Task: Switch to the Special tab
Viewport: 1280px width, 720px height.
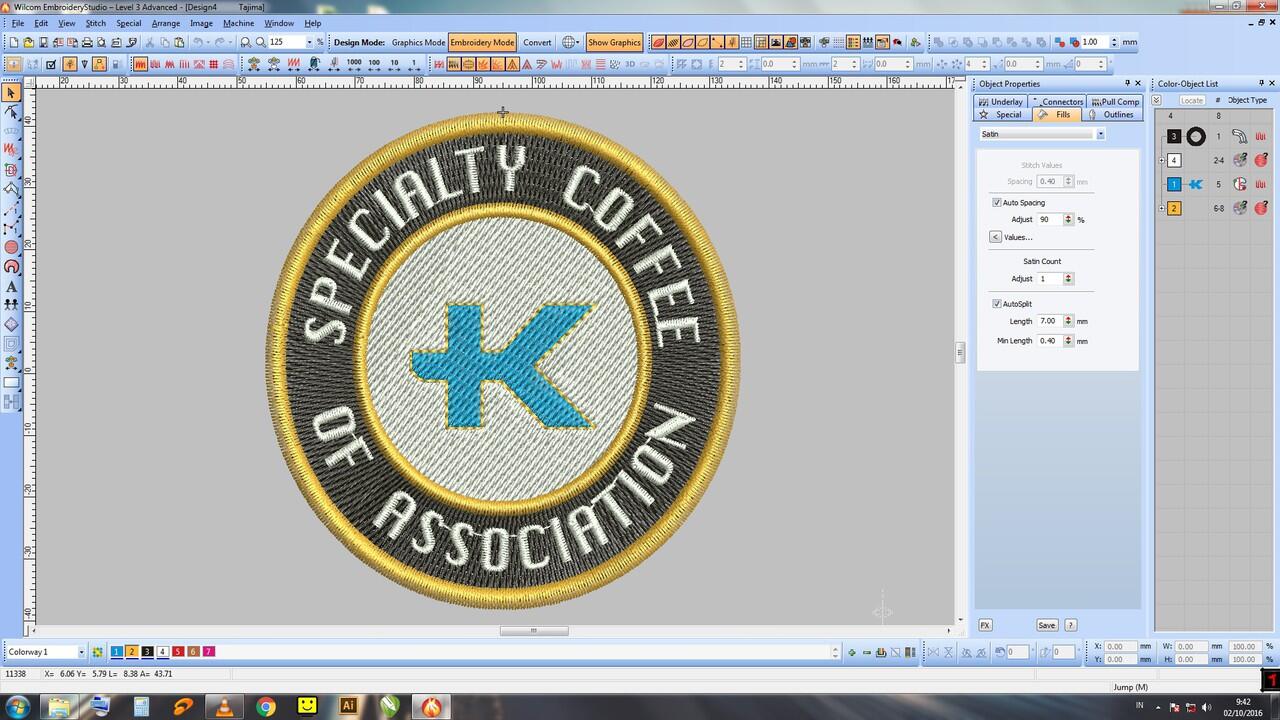Action: (x=1003, y=114)
